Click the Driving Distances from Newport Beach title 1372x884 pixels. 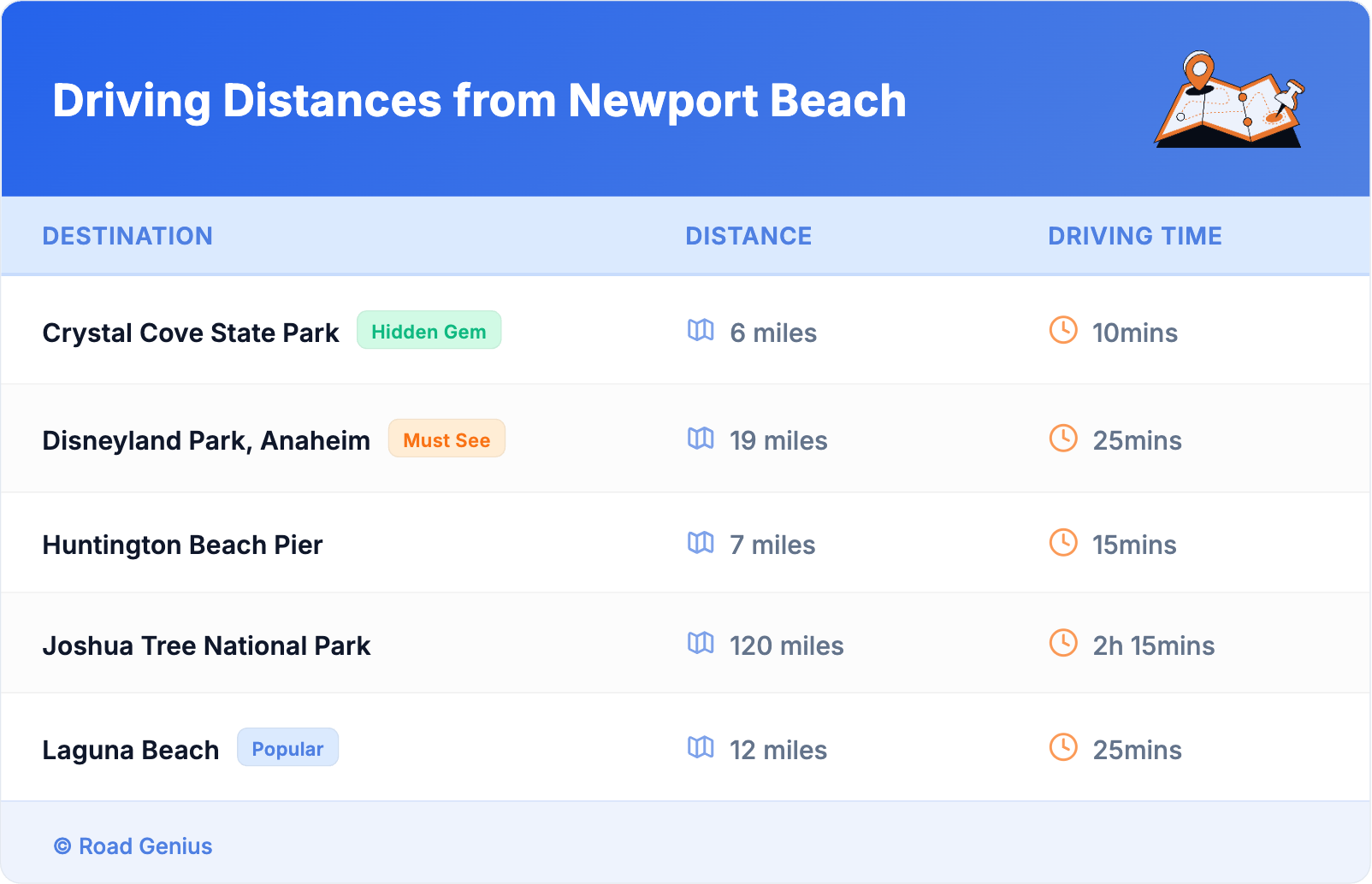(x=479, y=101)
